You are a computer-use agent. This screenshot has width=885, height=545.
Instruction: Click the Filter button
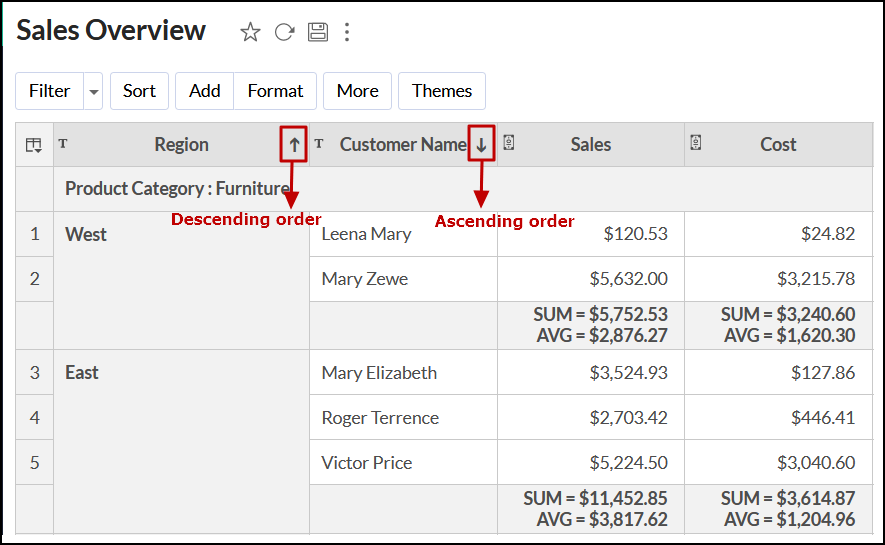click(x=49, y=91)
